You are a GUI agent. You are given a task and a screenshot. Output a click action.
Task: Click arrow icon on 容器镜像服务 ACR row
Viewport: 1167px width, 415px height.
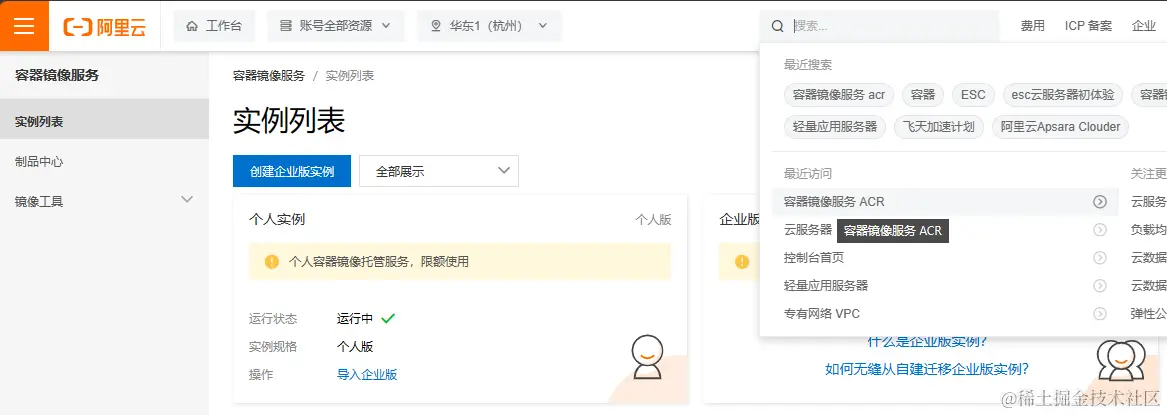(1099, 202)
